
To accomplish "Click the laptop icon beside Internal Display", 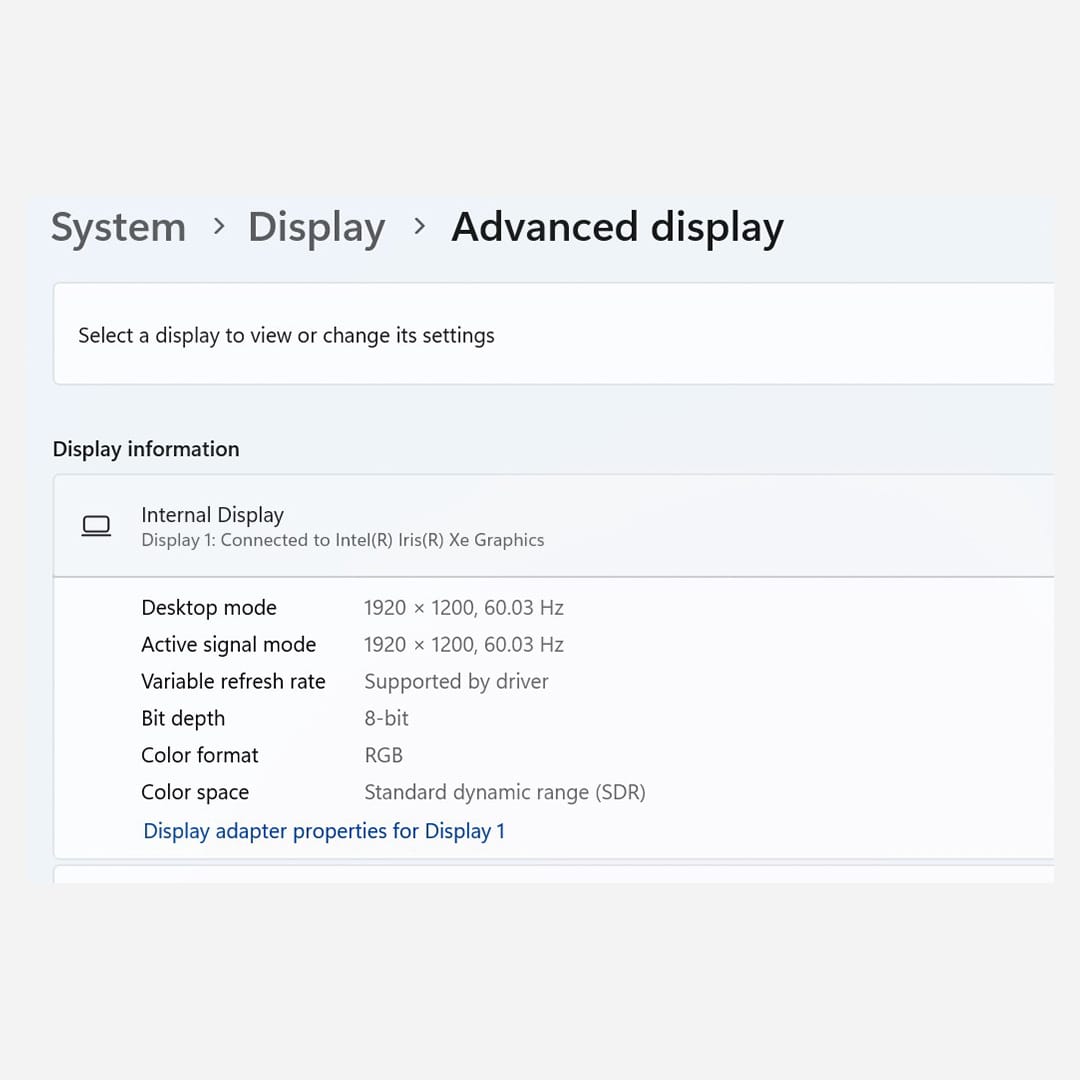I will point(96,526).
